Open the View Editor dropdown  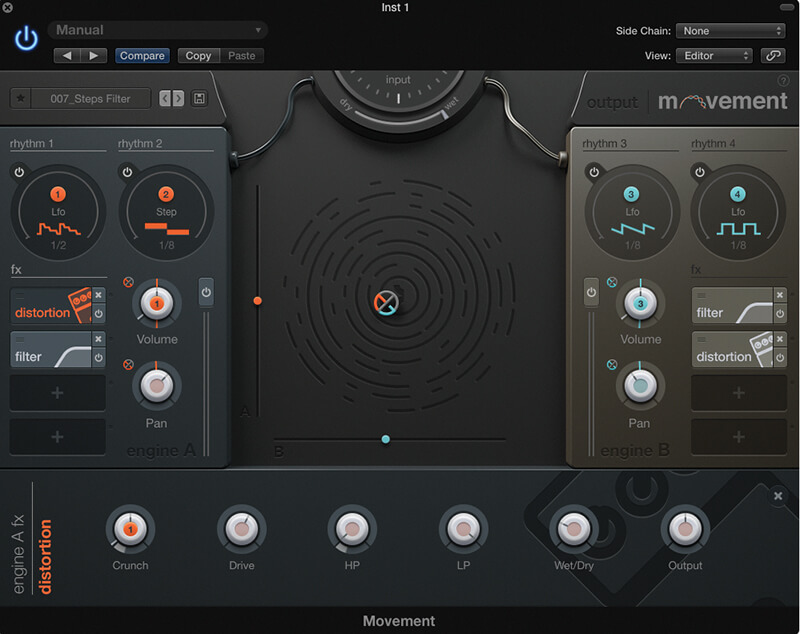tap(712, 56)
